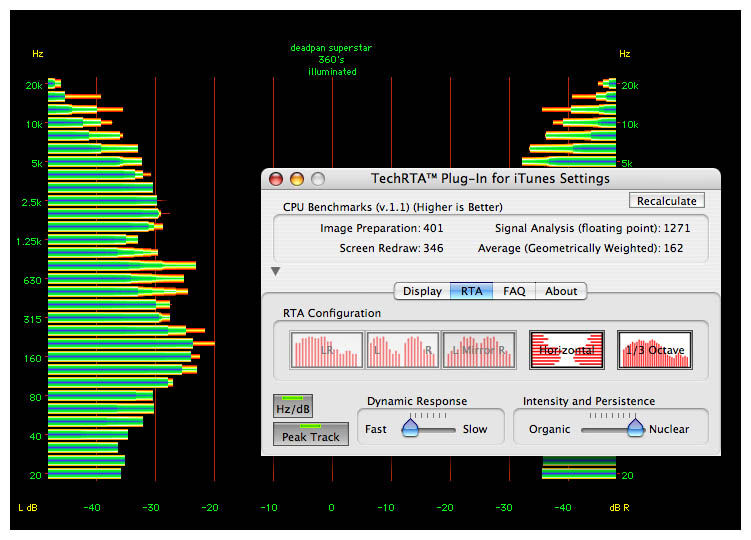This screenshot has width=751, height=540.
Task: Click the Intensity and Persistence slider thumb
Action: pos(636,427)
